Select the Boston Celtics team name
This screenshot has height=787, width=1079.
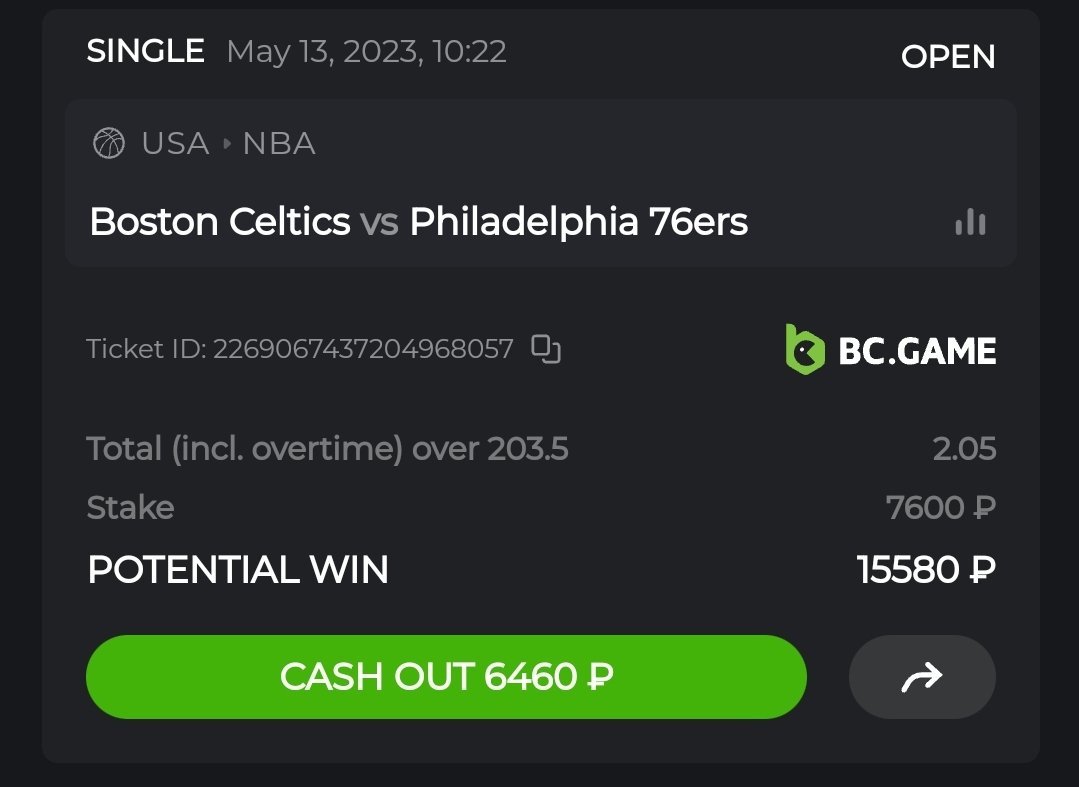coord(220,222)
